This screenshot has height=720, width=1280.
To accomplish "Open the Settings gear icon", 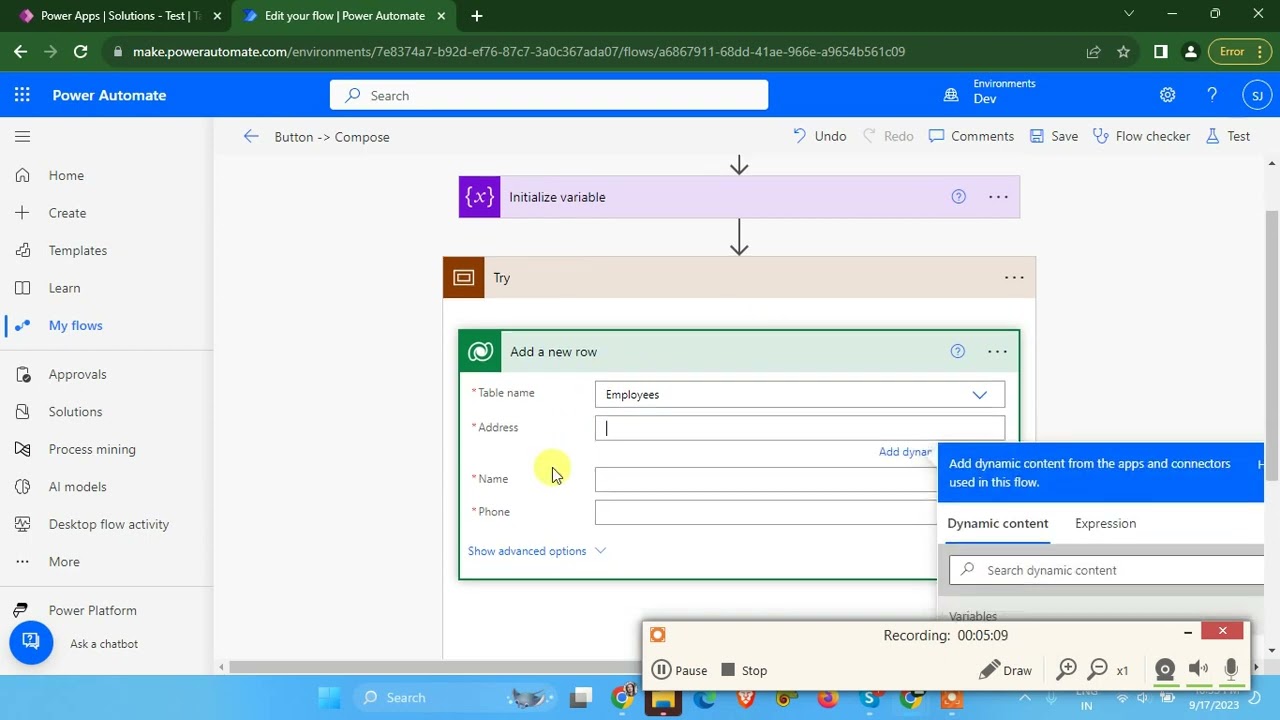I will (x=1167, y=95).
